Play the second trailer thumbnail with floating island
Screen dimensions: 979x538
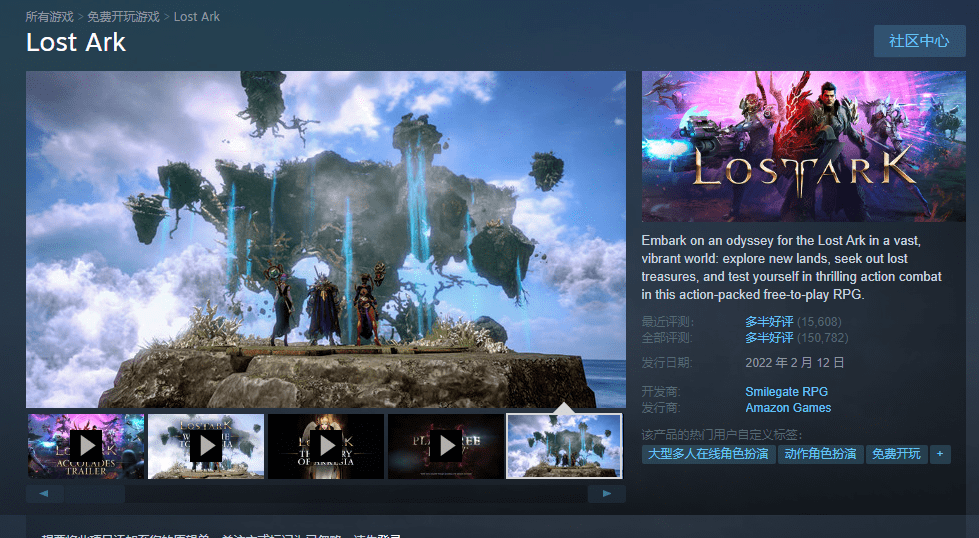tap(206, 446)
